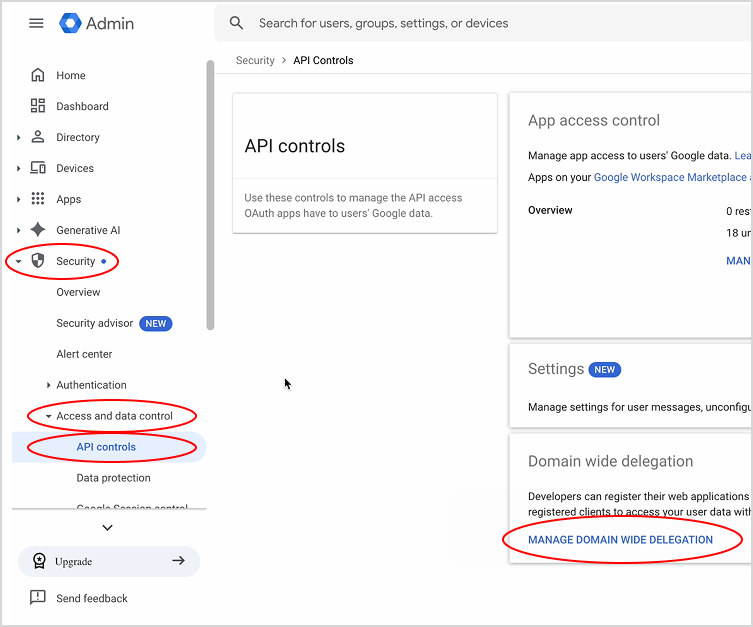This screenshot has height=627, width=753.
Task: Open the hamburger main menu
Action: click(36, 23)
